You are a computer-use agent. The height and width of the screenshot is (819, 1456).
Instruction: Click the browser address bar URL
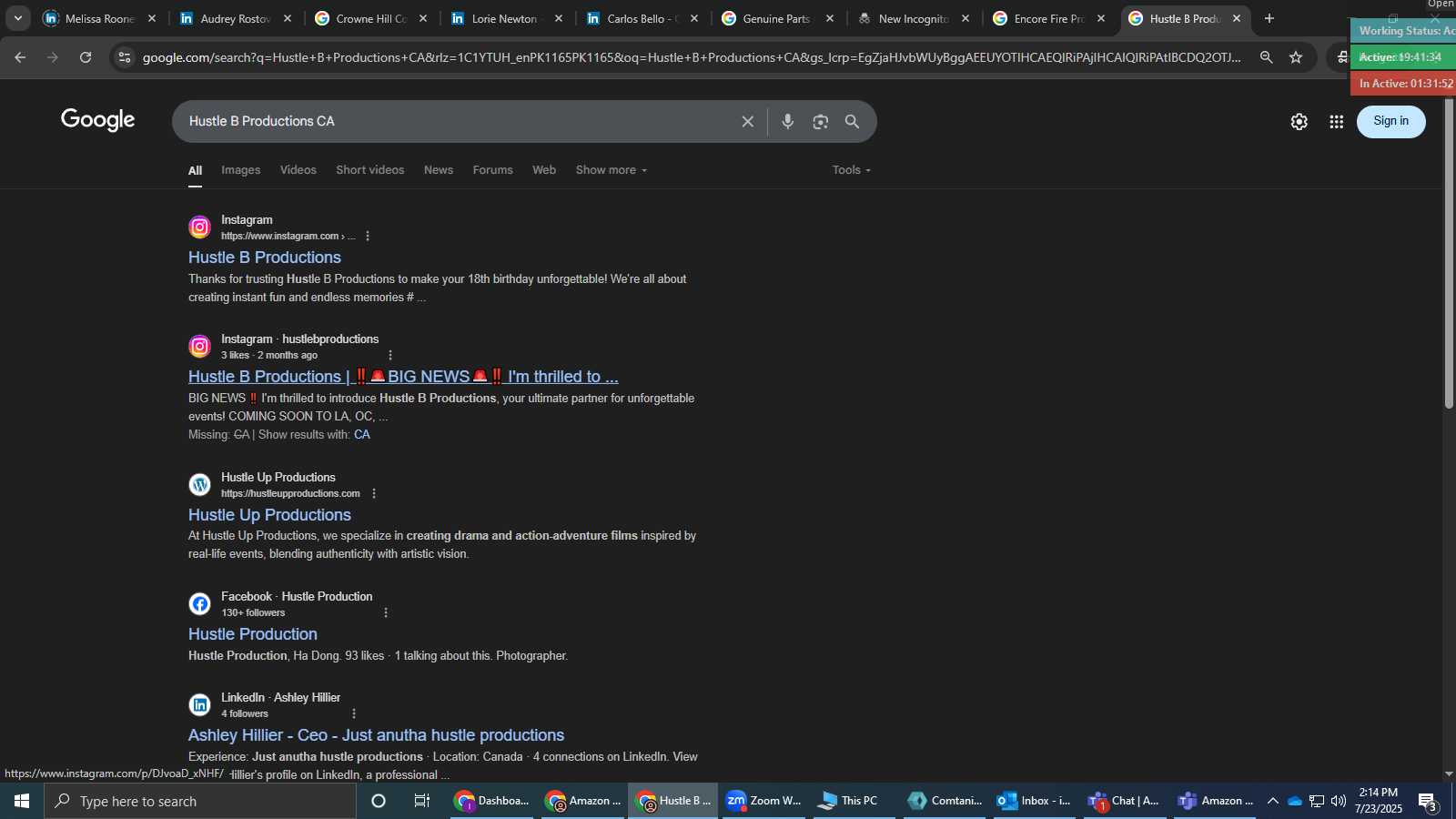[x=692, y=57]
